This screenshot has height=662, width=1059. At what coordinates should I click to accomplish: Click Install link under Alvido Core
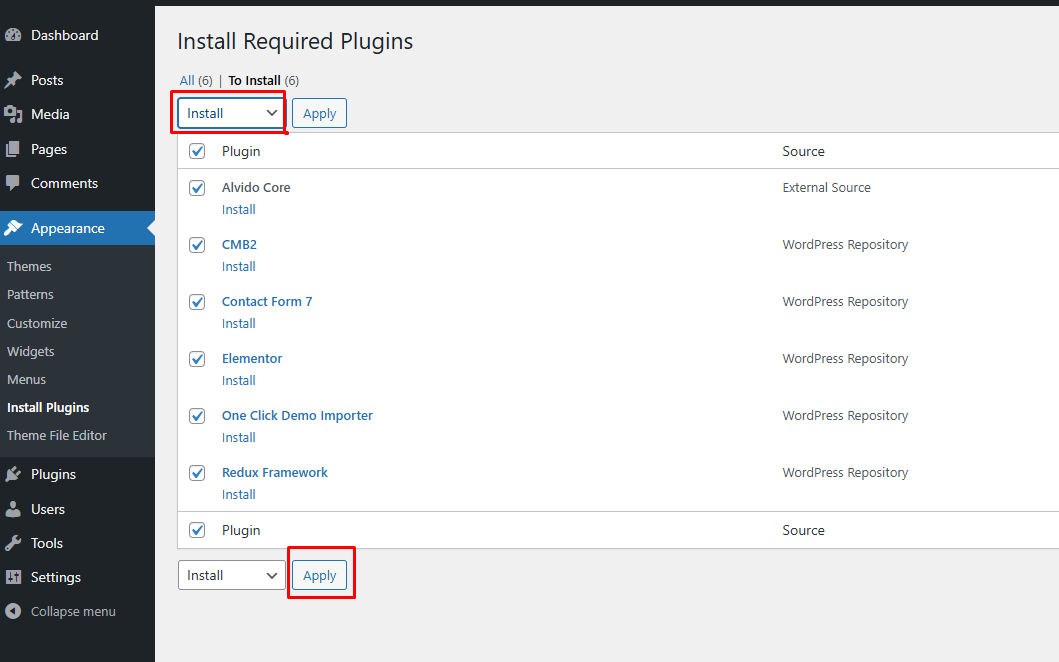point(238,209)
